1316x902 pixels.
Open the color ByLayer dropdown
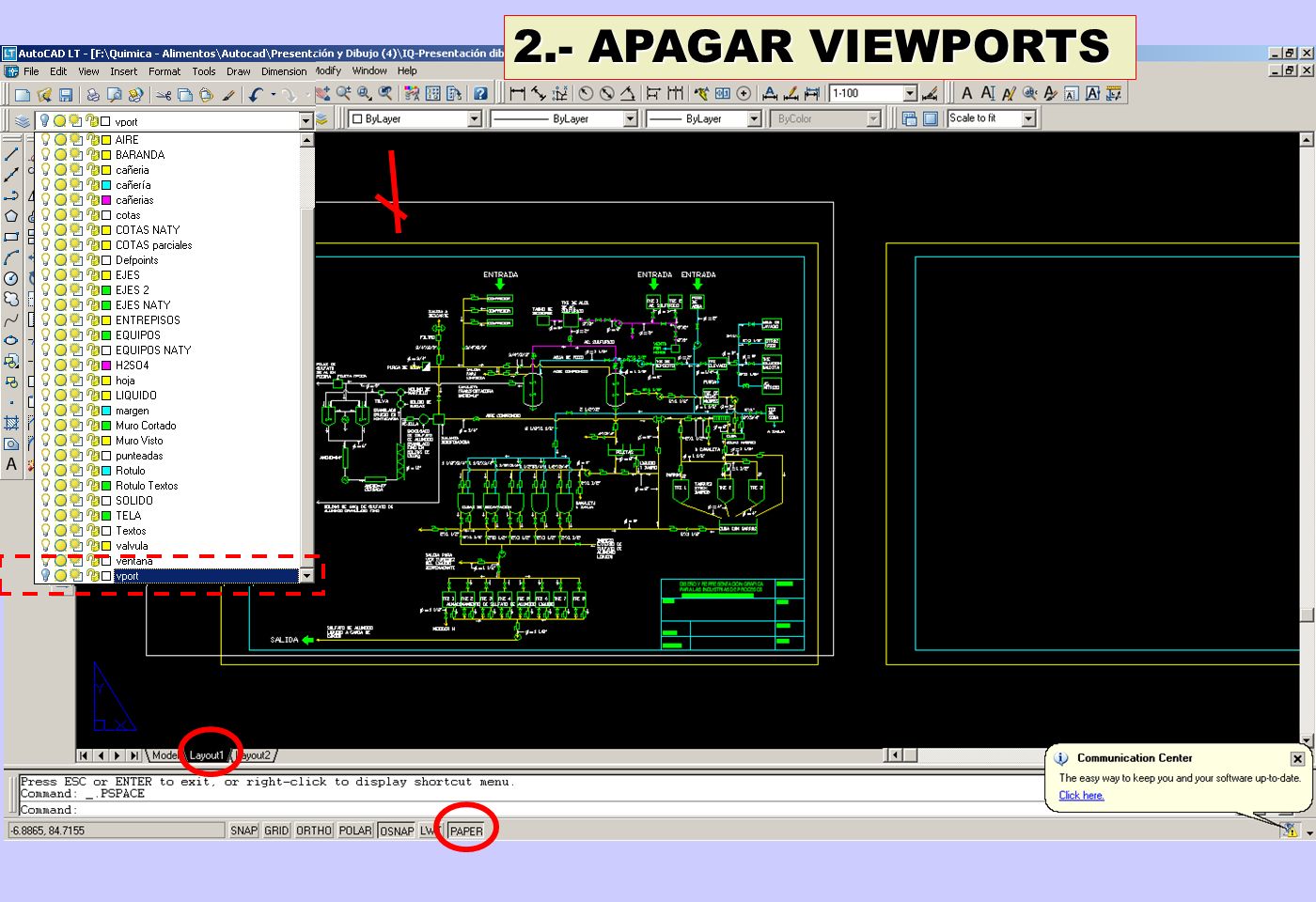coord(475,118)
